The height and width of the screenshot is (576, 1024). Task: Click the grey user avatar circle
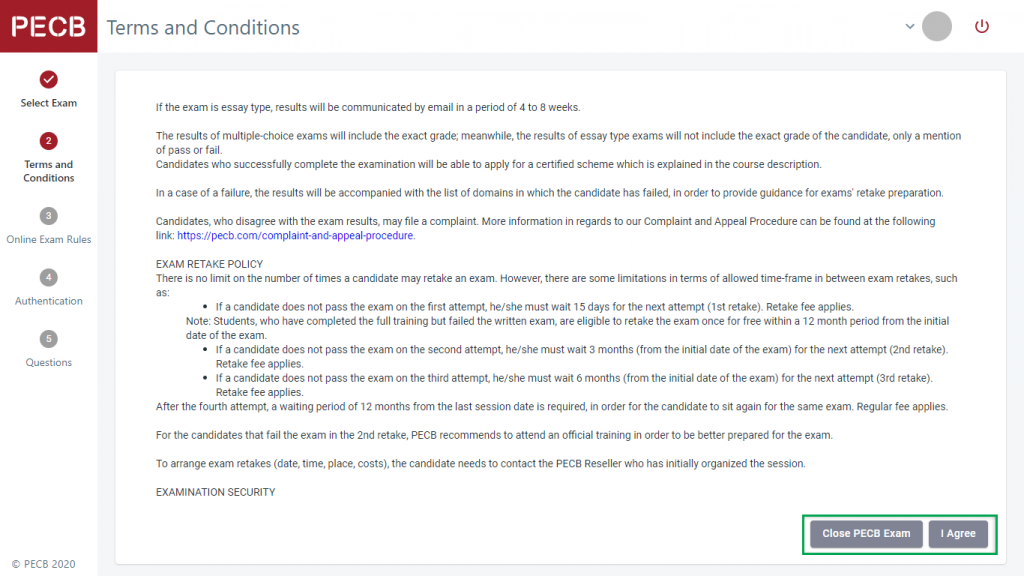click(937, 27)
